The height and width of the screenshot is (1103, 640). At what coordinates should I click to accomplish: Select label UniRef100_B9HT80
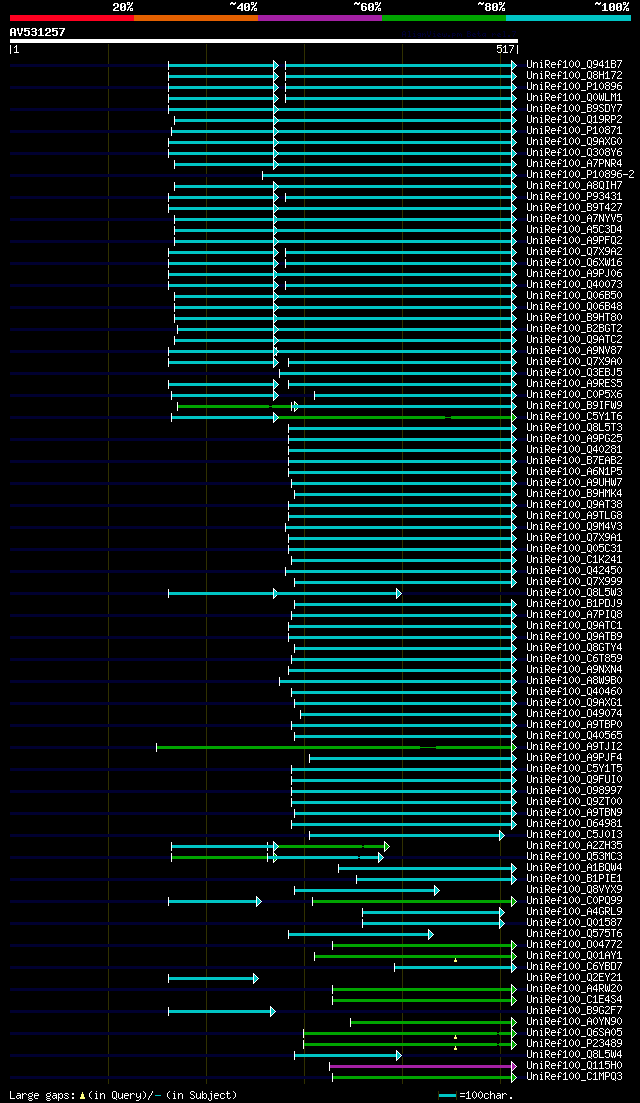click(x=575, y=318)
